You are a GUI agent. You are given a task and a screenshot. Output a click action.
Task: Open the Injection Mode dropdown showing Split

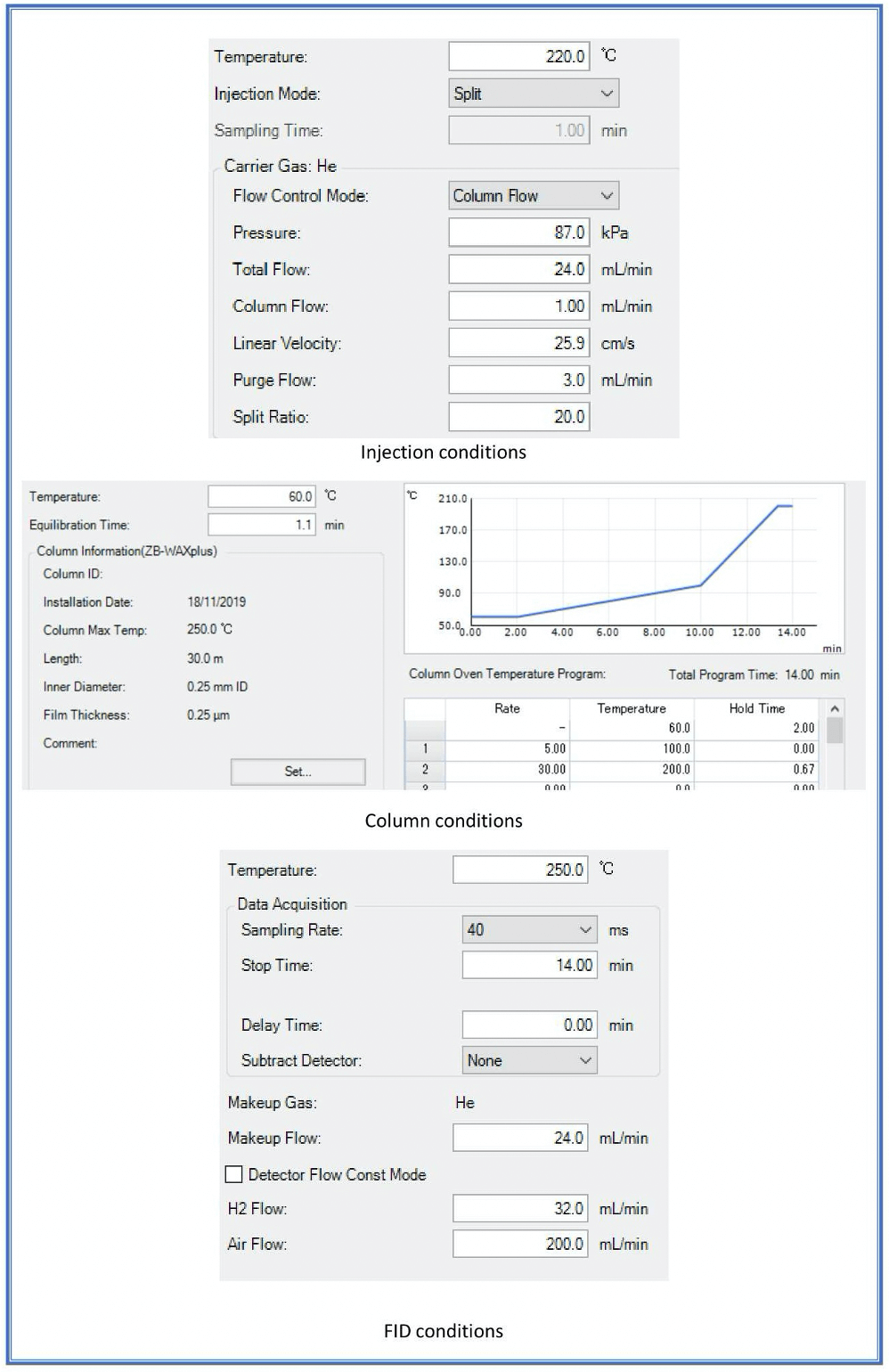point(533,94)
